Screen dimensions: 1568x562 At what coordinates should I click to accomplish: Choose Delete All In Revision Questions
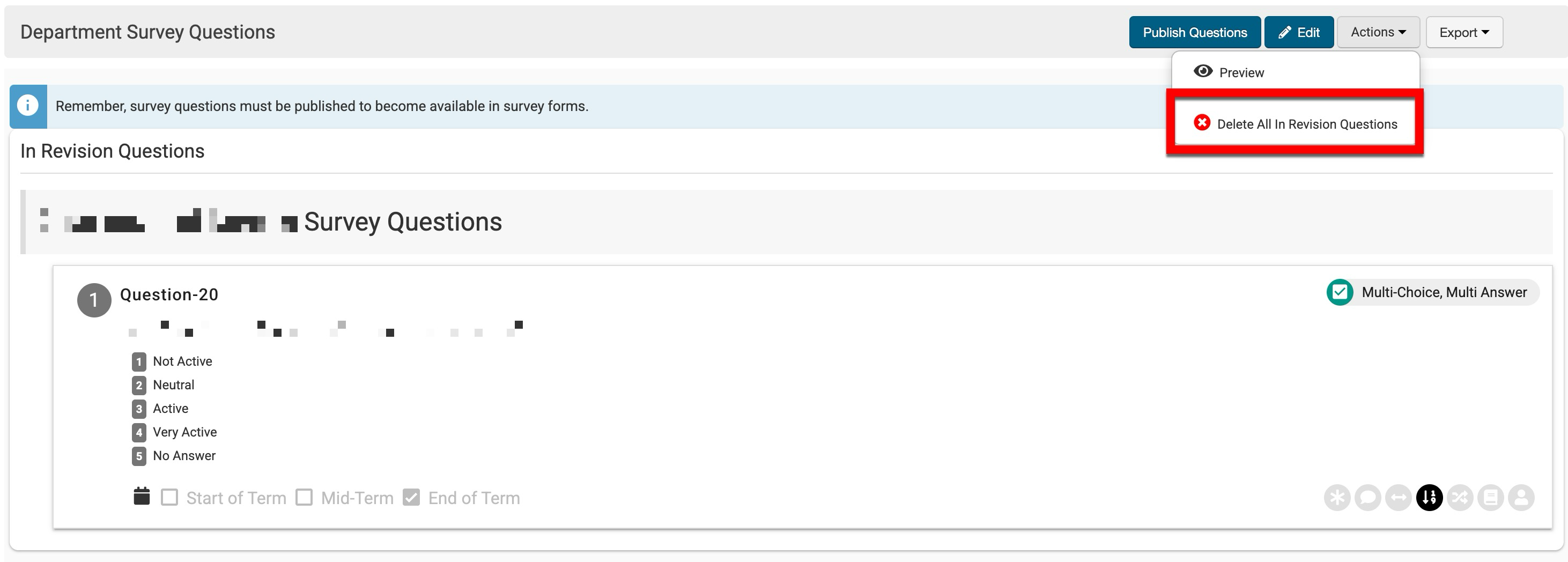pyautogui.click(x=1306, y=124)
